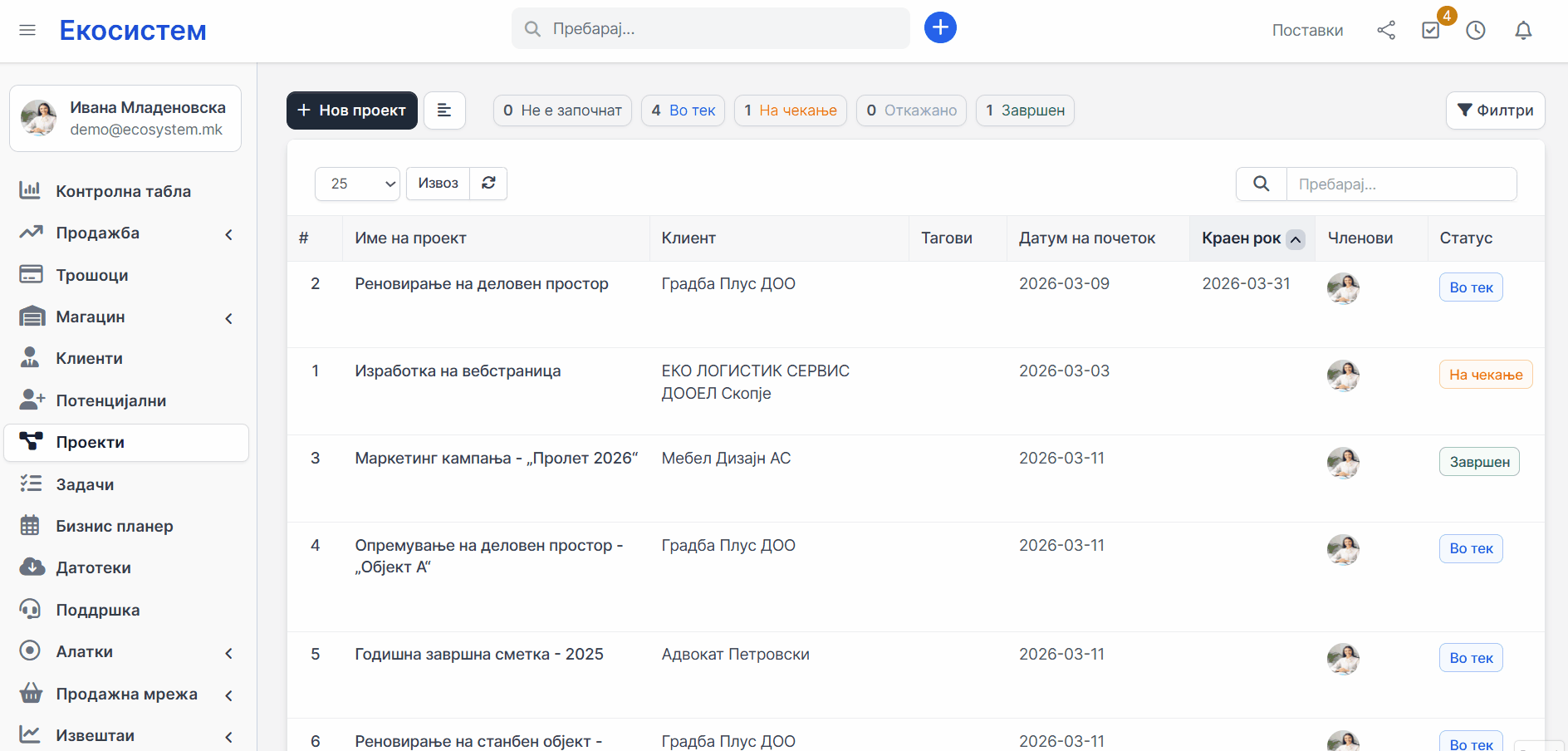Viewport: 1568px width, 751px height.
Task: Open the Поставки link in header
Action: tap(1307, 30)
